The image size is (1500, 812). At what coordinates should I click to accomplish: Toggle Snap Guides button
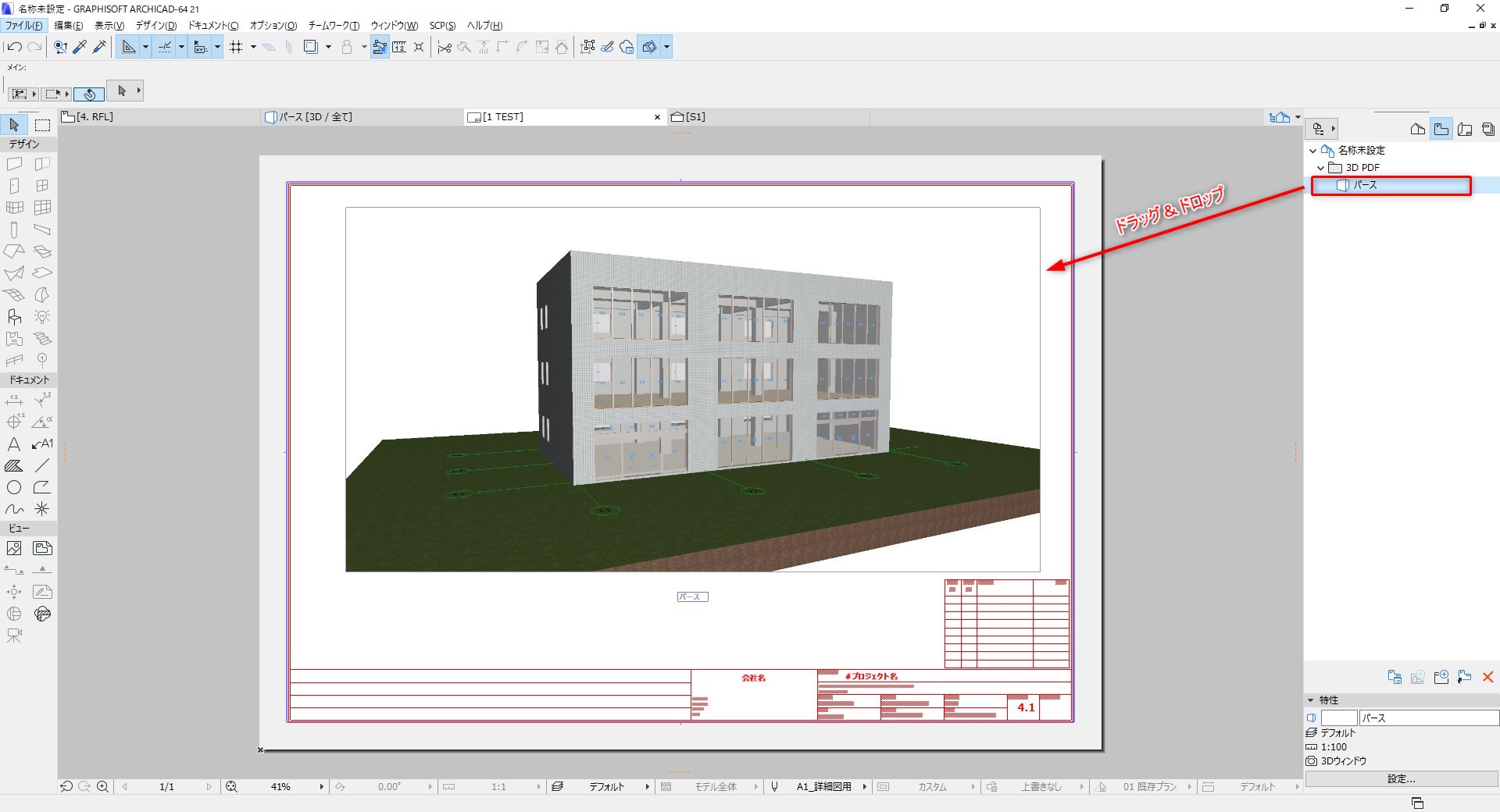(165, 47)
